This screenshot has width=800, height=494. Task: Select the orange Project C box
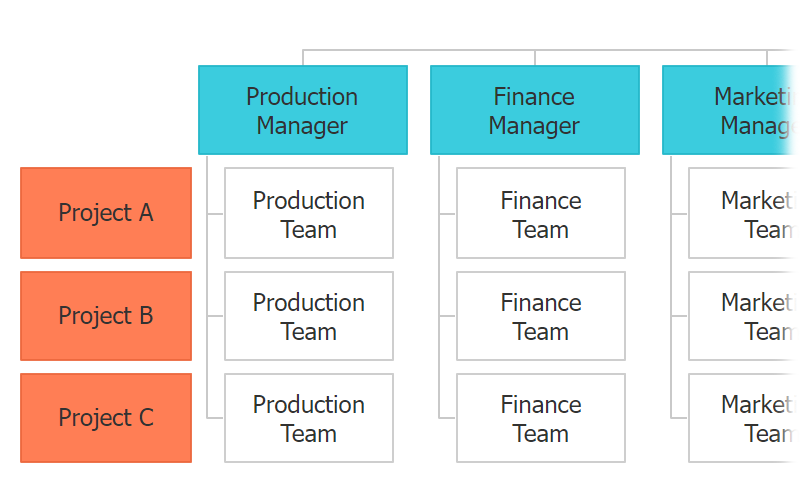click(106, 418)
